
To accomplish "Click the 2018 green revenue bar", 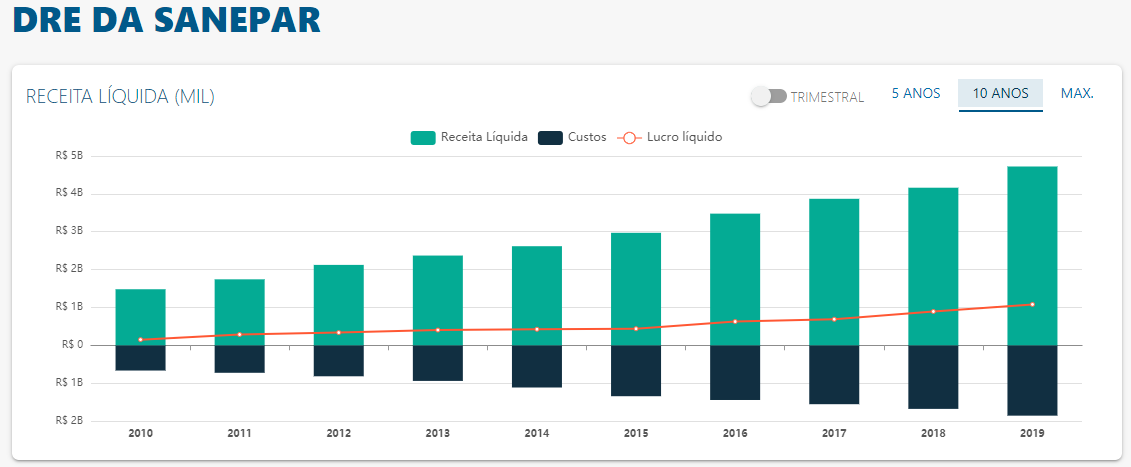I will [x=933, y=266].
